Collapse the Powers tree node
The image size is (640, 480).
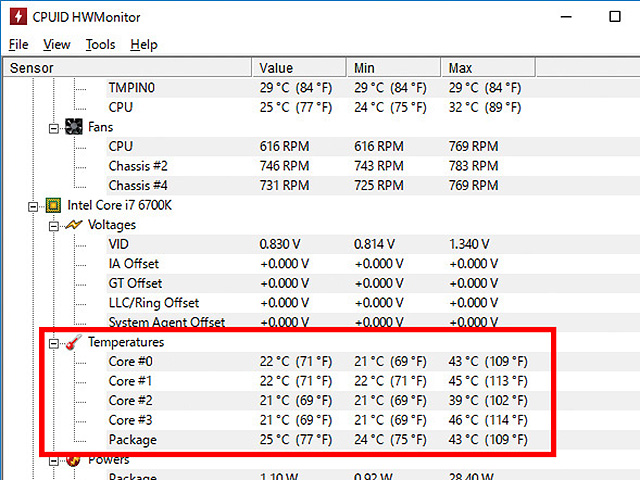53,462
